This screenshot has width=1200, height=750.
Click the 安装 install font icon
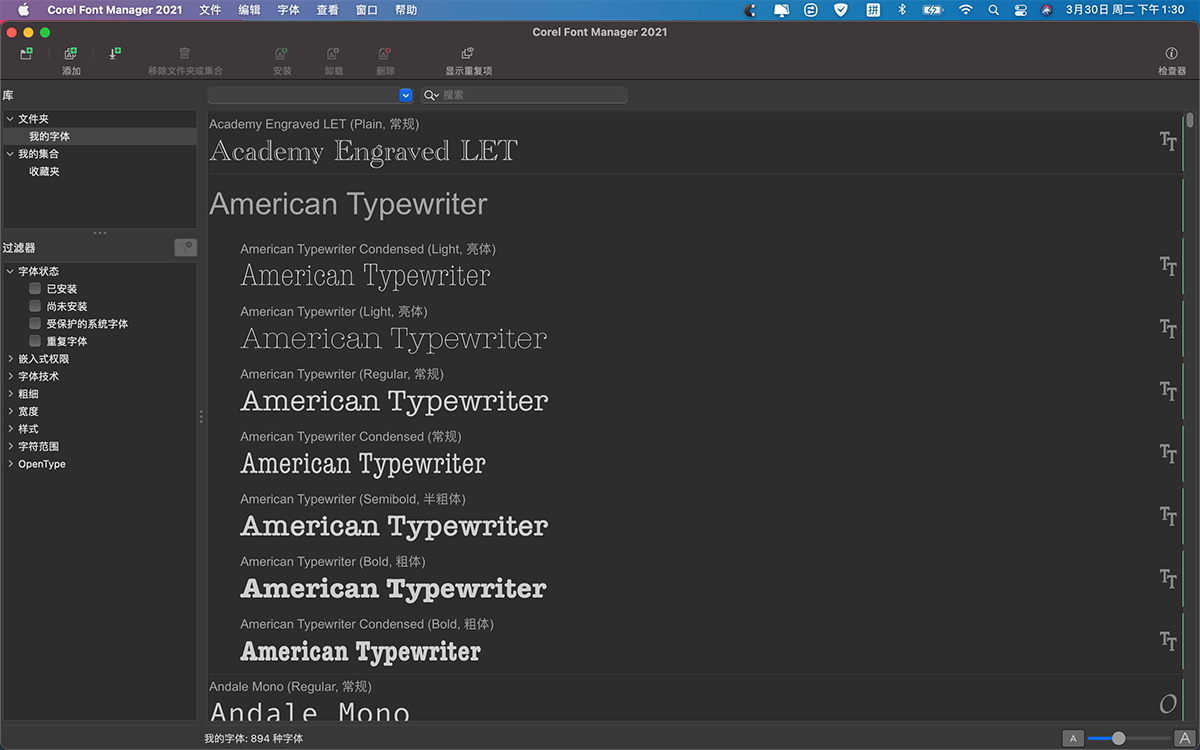(281, 53)
